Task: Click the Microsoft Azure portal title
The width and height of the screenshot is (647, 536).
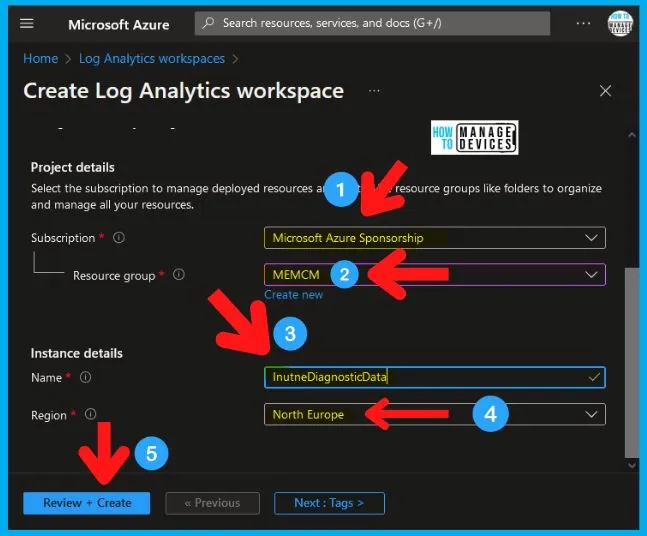Action: tap(119, 25)
